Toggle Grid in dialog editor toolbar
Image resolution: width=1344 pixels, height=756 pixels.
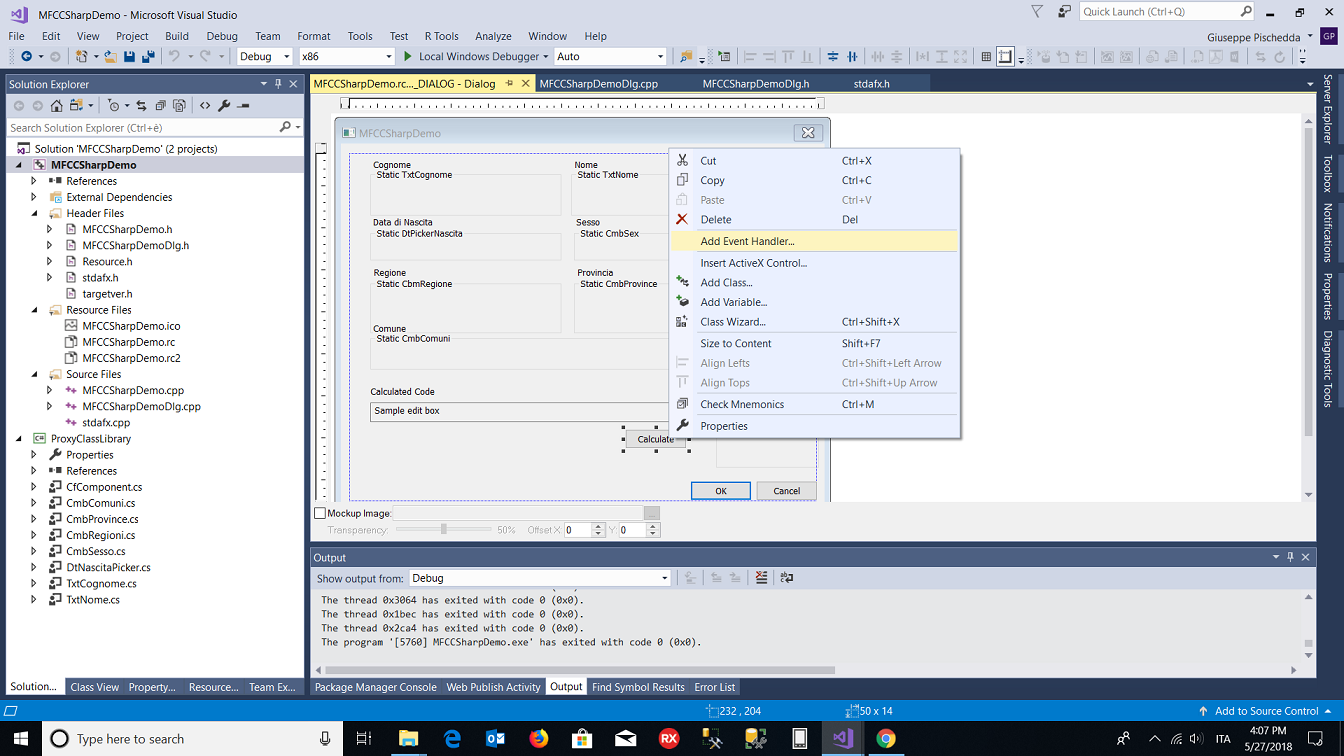[x=986, y=57]
